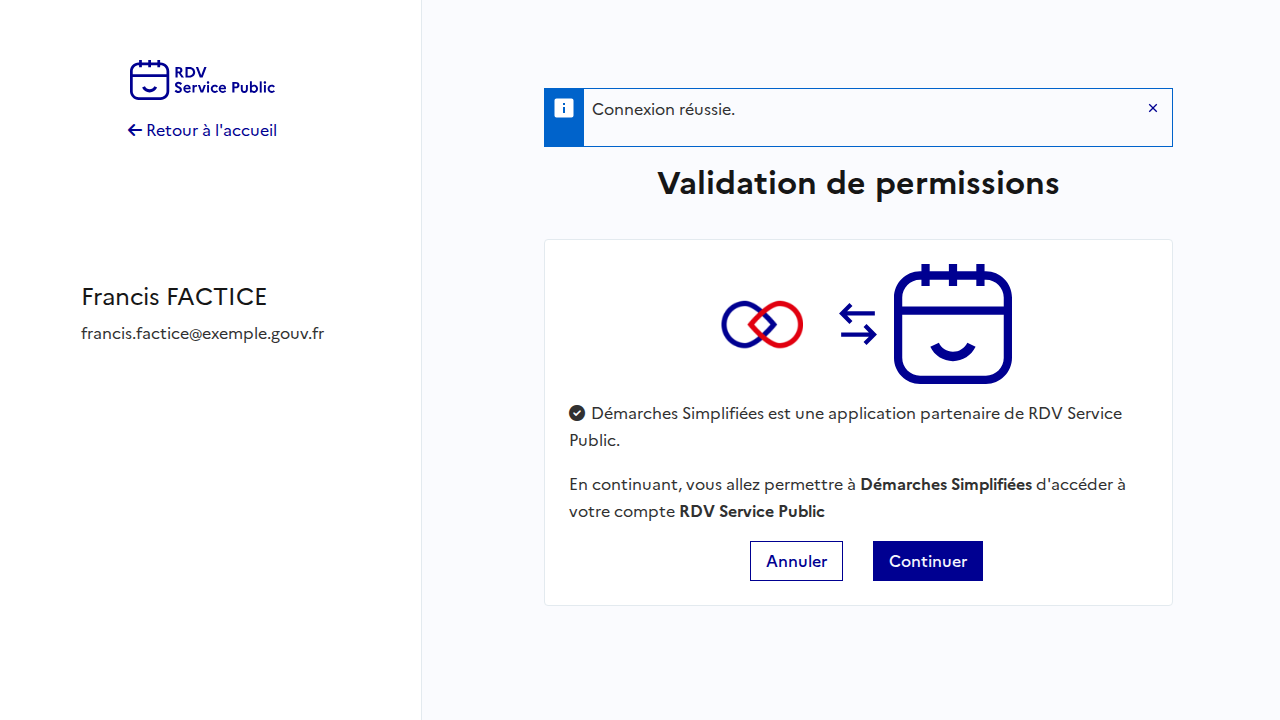Click bold "RDV Service Public" account text
This screenshot has width=1280, height=720.
click(751, 511)
